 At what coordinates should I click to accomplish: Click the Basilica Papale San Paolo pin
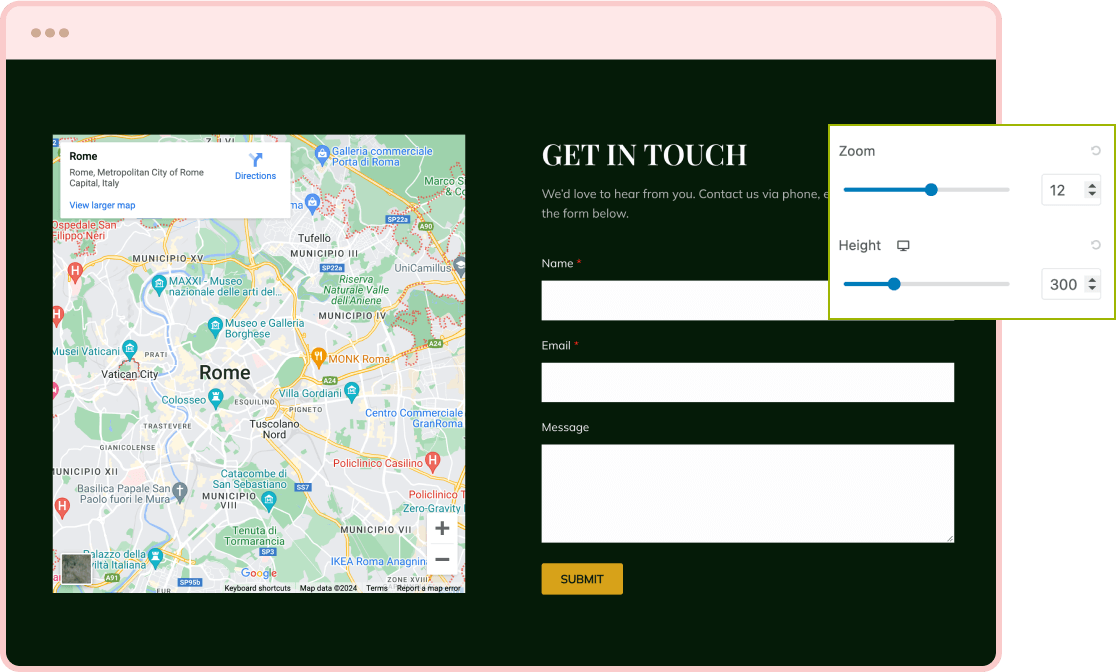(180, 490)
